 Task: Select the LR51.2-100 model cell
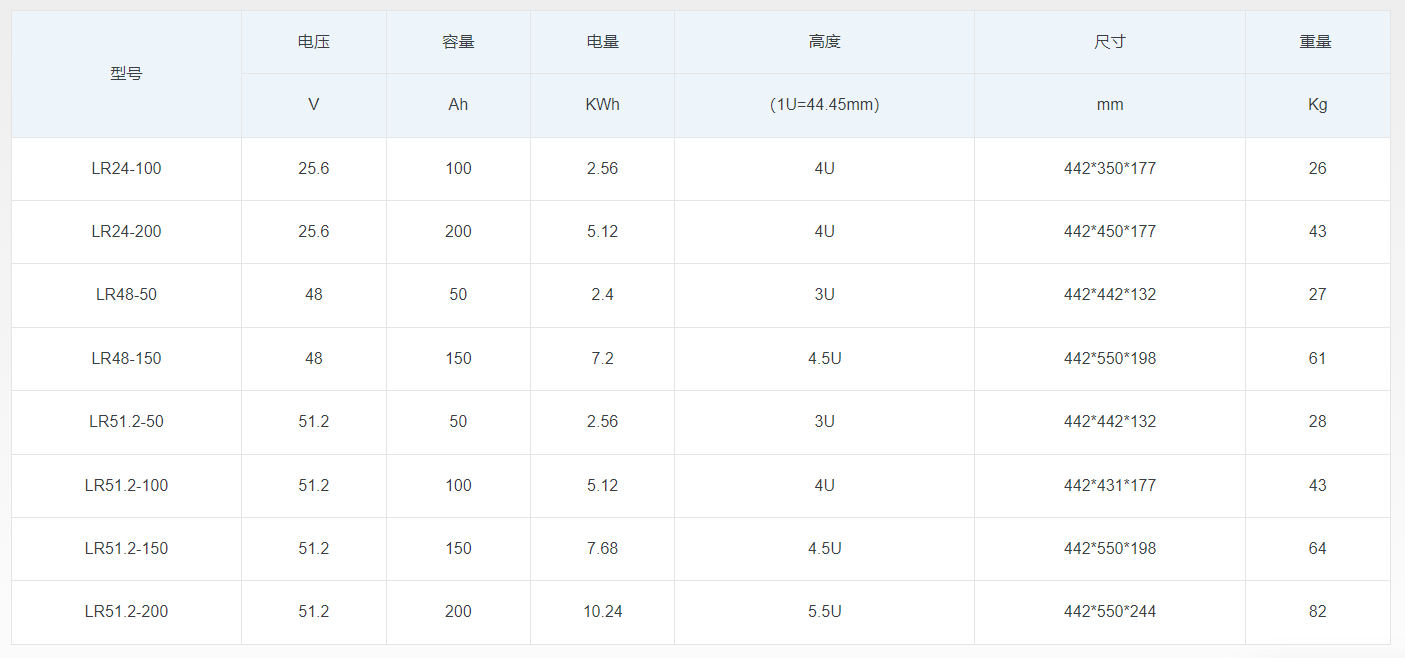point(126,485)
